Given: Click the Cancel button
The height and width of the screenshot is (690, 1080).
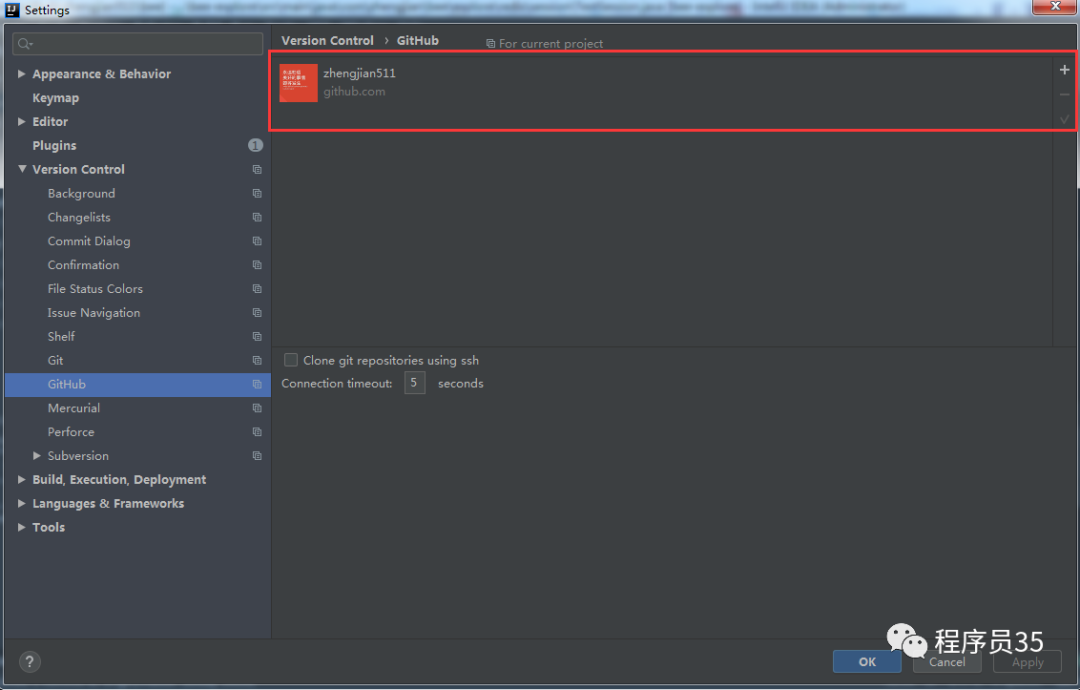Looking at the screenshot, I should [947, 662].
